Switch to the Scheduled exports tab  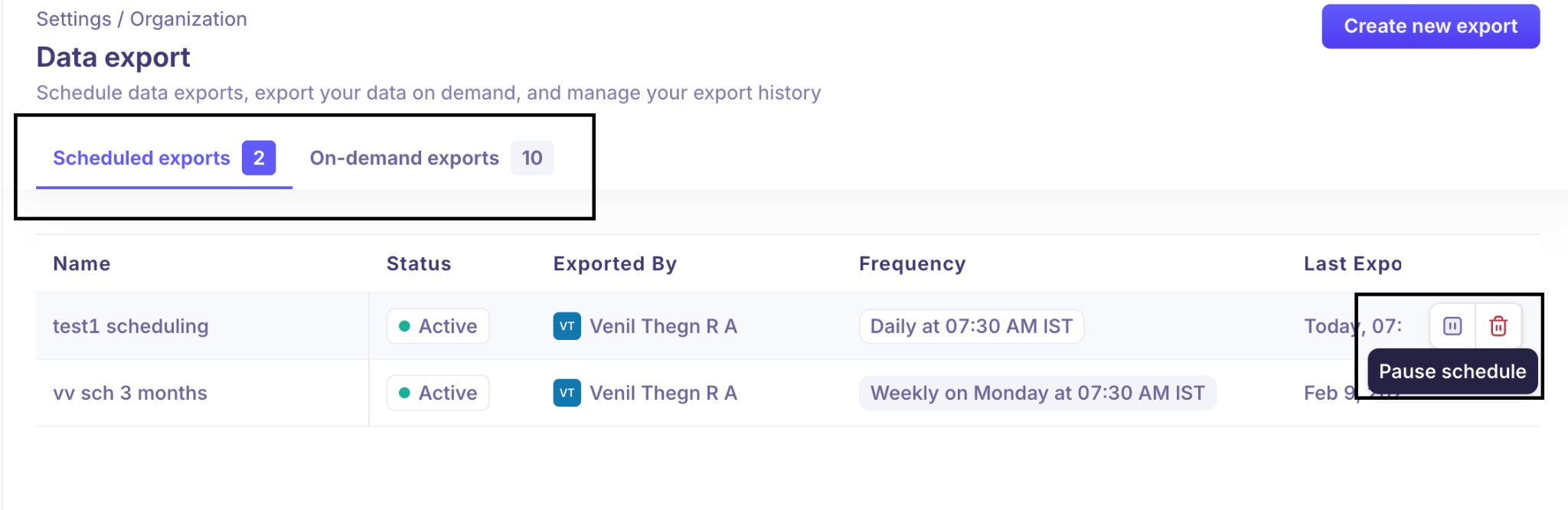[142, 158]
